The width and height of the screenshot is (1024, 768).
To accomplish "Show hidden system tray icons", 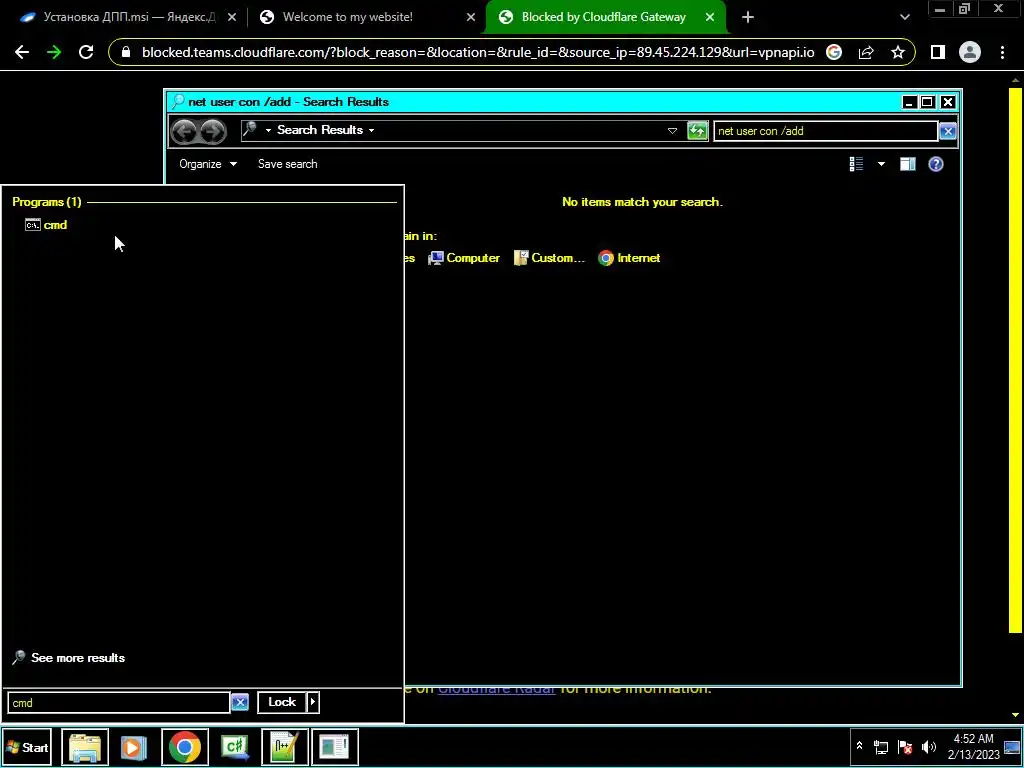I will (x=859, y=746).
